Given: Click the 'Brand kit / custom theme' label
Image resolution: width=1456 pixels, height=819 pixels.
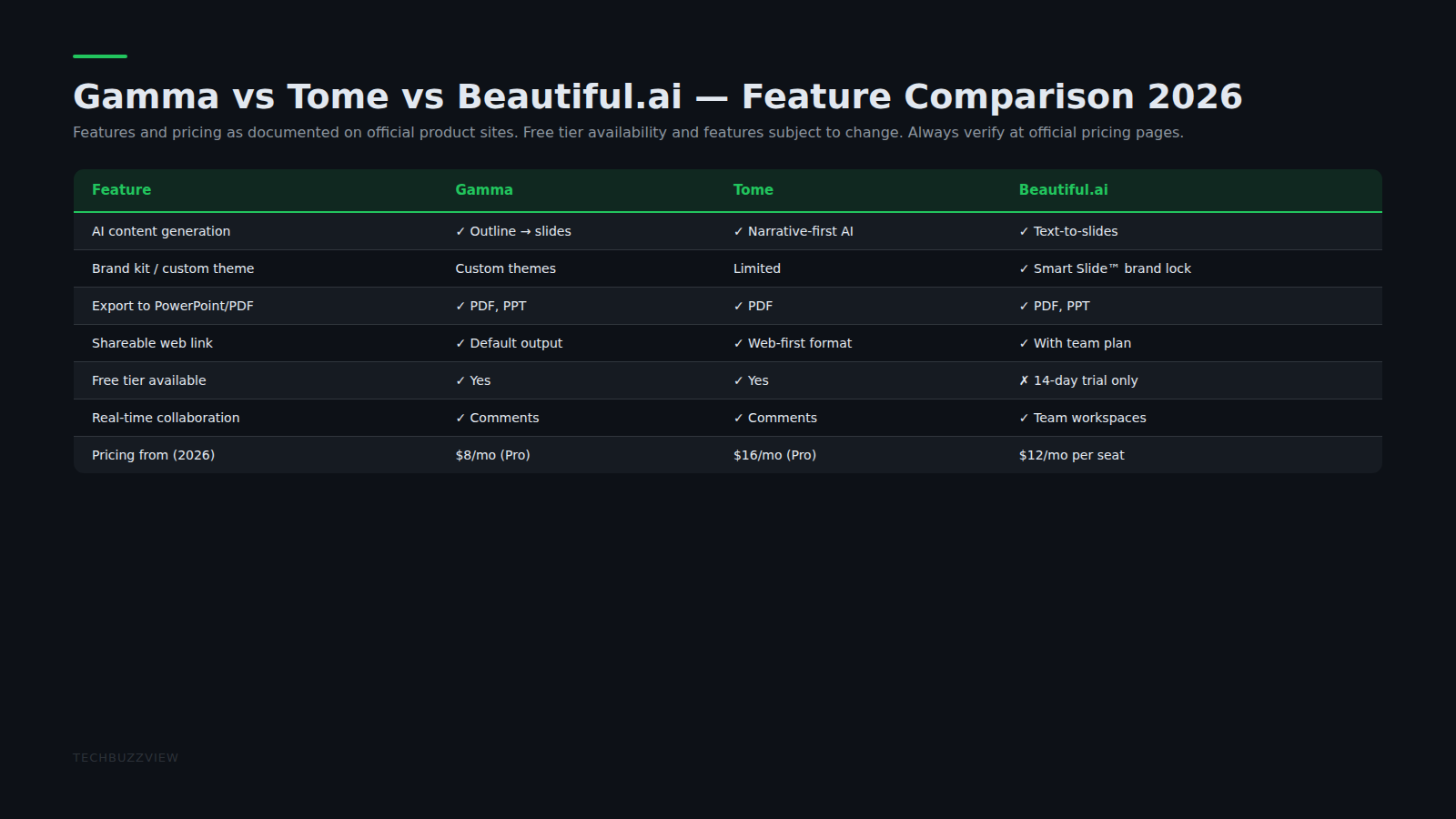Looking at the screenshot, I should [x=173, y=268].
